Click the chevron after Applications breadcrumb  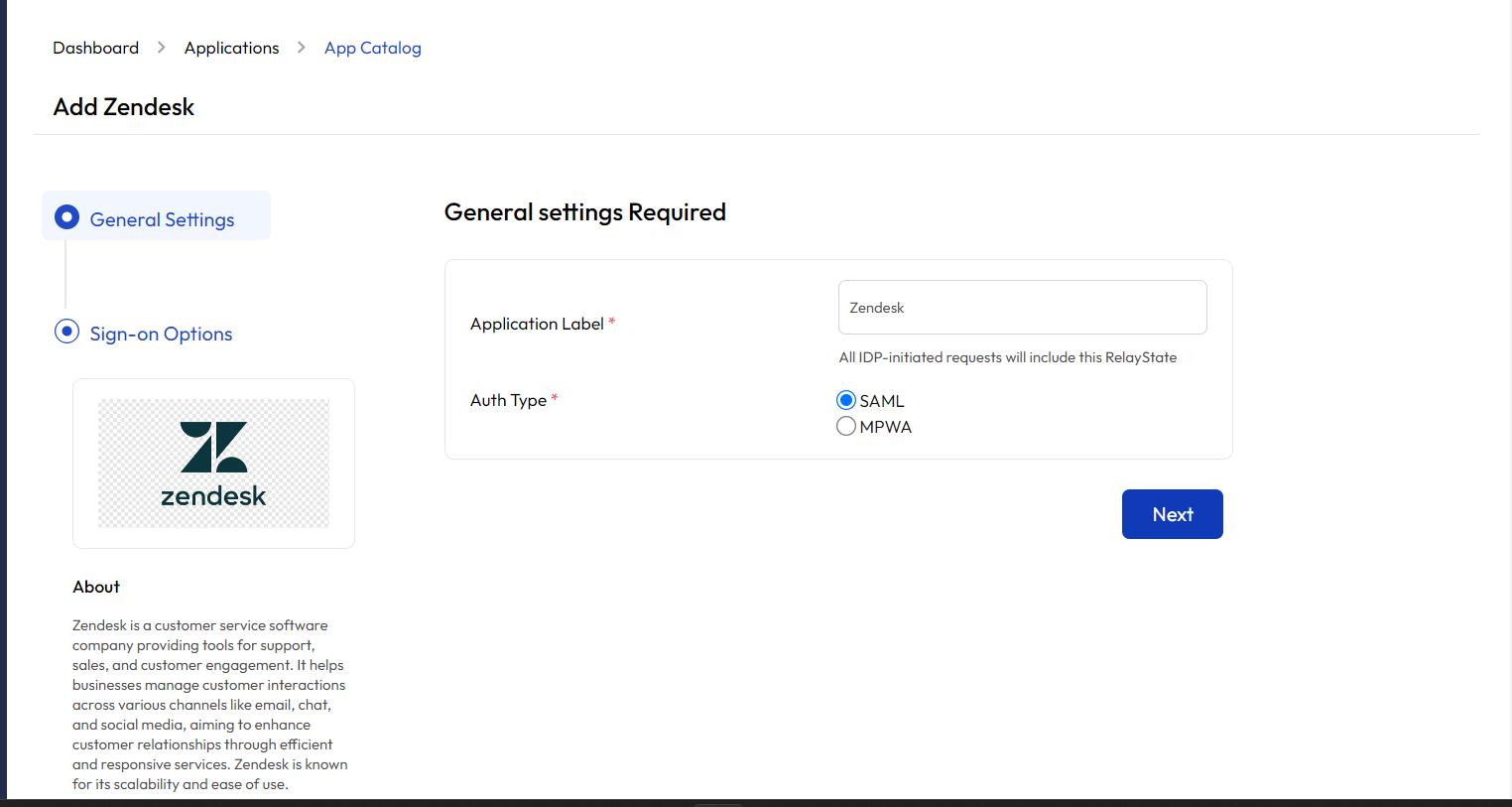302,48
